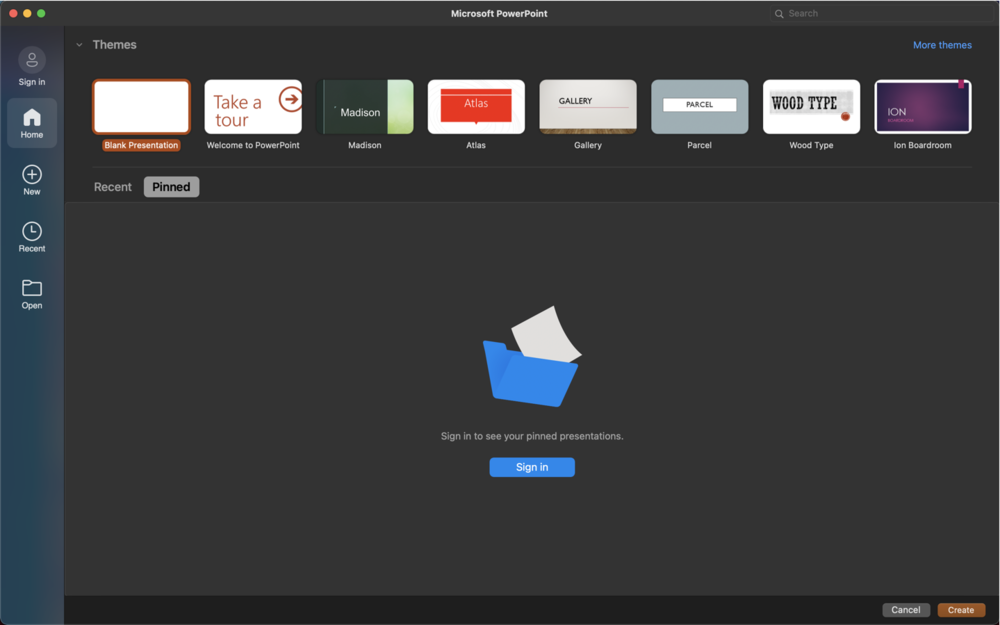Pick the Ion Boardroom theme
This screenshot has height=625, width=1000.
[x=922, y=105]
